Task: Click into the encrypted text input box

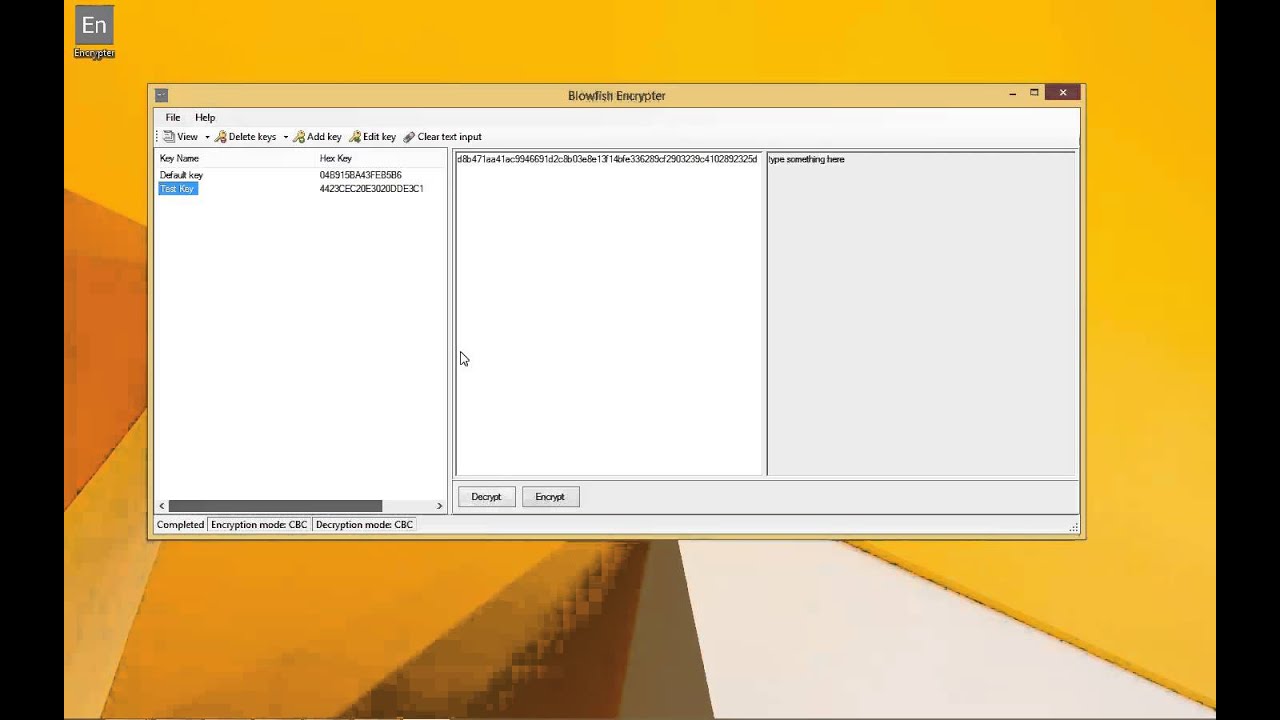Action: [609, 313]
